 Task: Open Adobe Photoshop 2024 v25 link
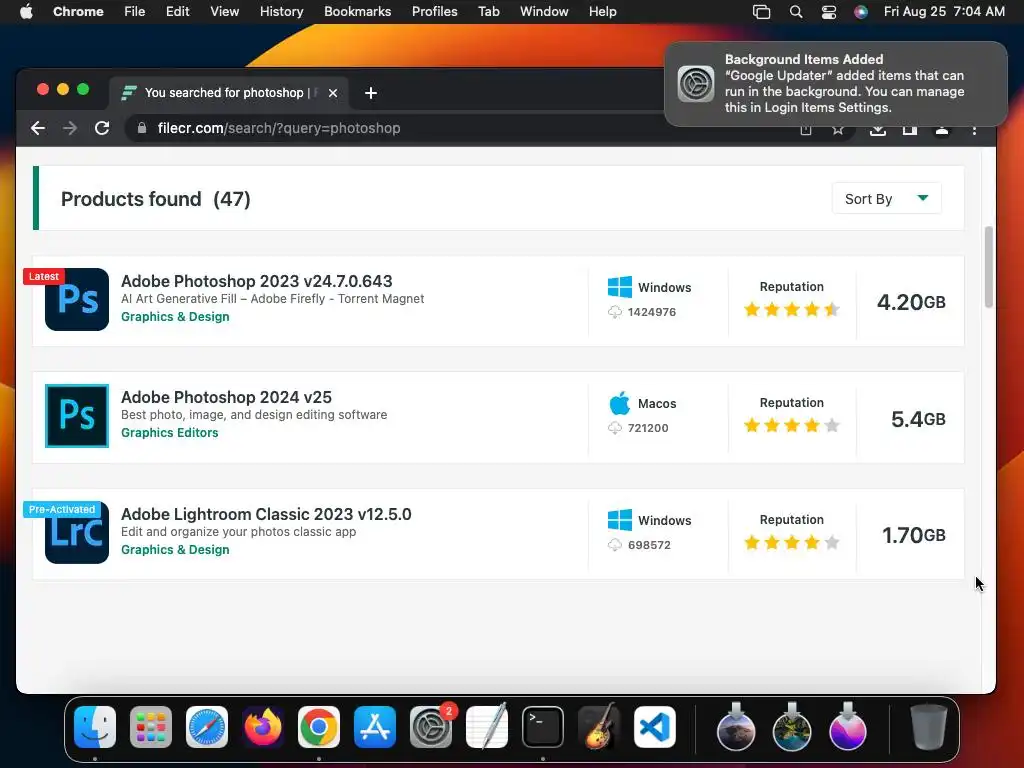click(x=226, y=397)
